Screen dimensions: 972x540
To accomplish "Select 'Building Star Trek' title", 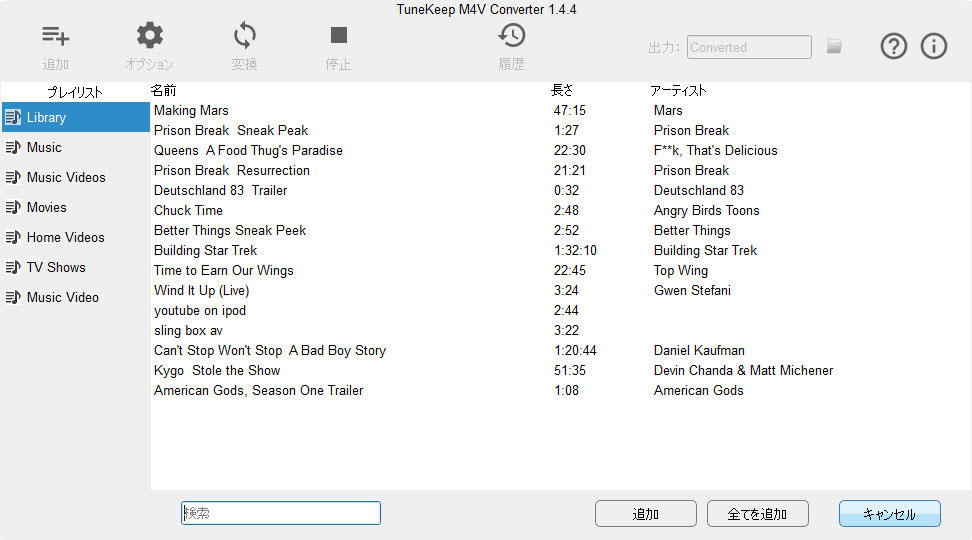I will (x=205, y=250).
